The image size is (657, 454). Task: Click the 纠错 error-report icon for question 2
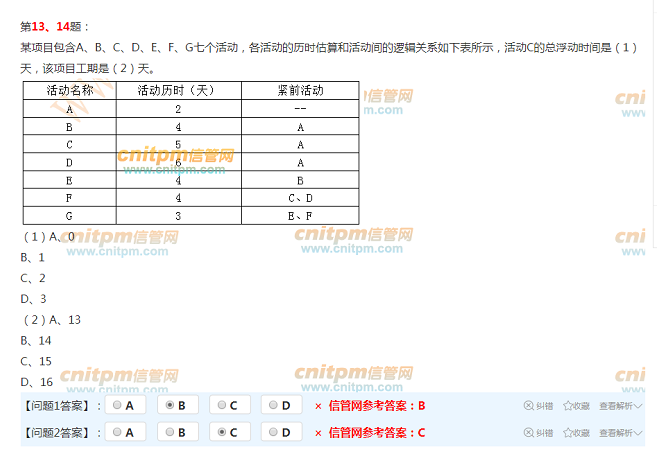tap(529, 433)
